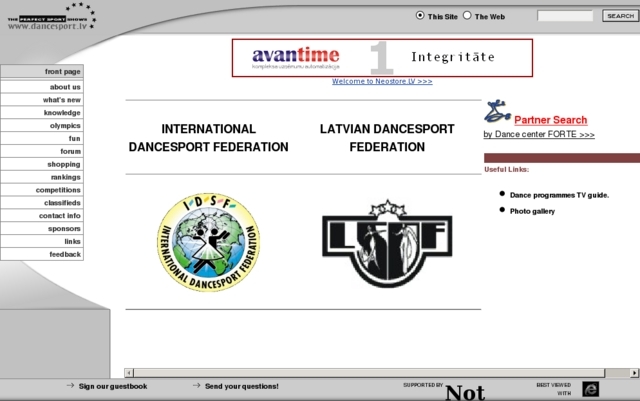Open the contact info menu item
The image size is (640, 401).
42,216
